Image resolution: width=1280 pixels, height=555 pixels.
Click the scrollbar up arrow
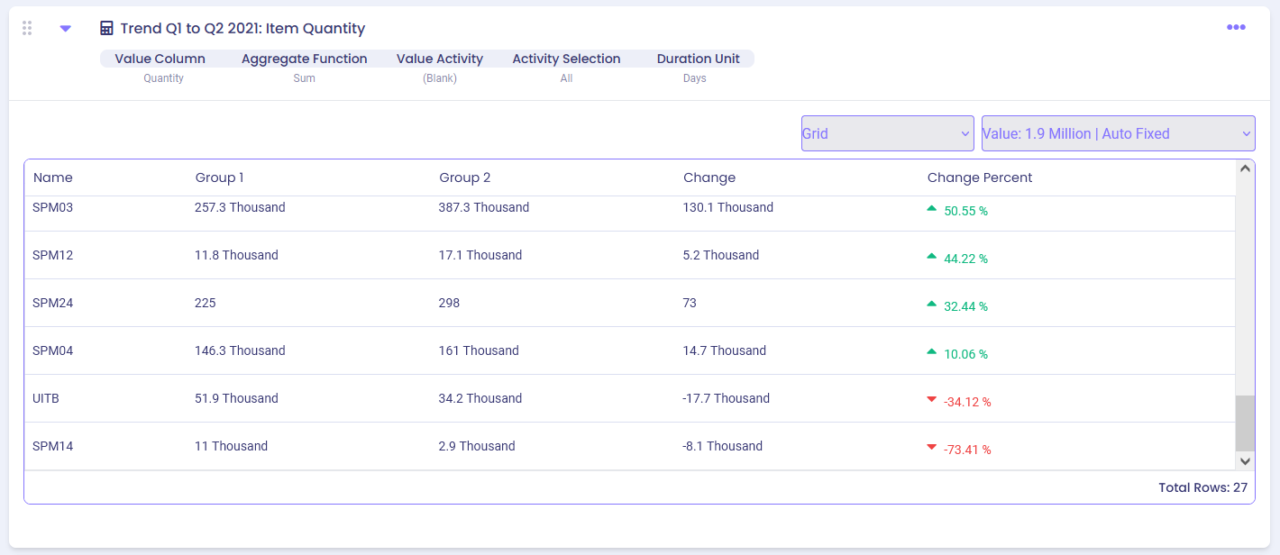[x=1245, y=169]
